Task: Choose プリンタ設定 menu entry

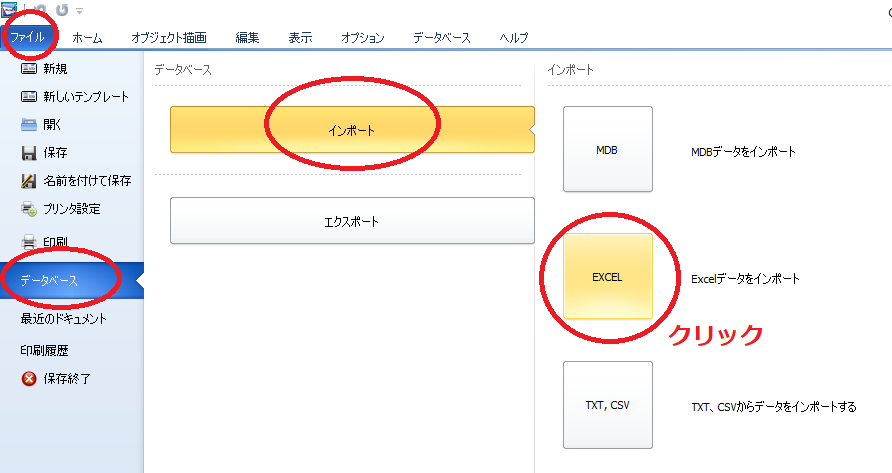Action: (72, 209)
